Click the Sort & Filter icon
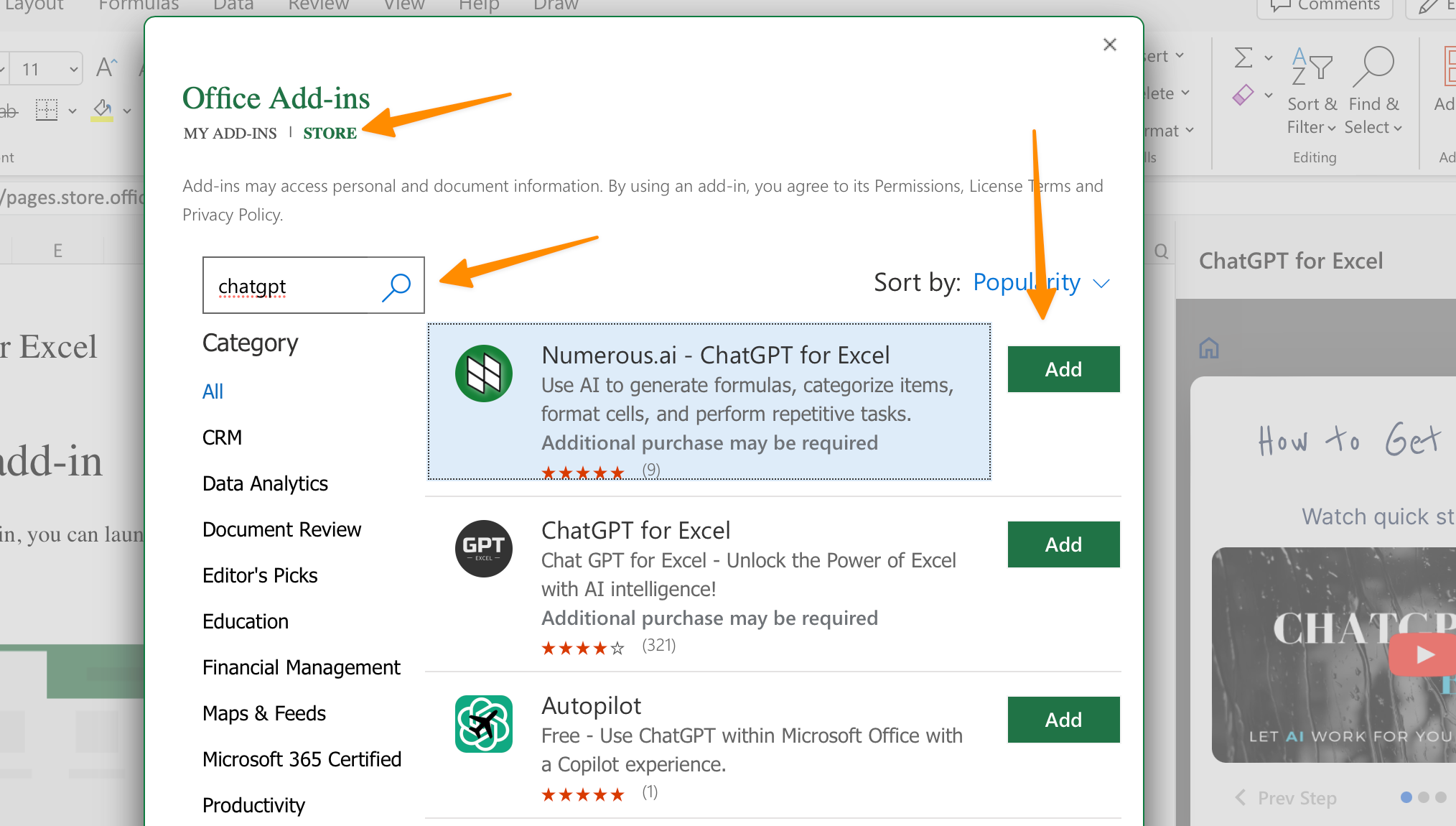Viewport: 1456px width, 826px height. tap(1311, 66)
